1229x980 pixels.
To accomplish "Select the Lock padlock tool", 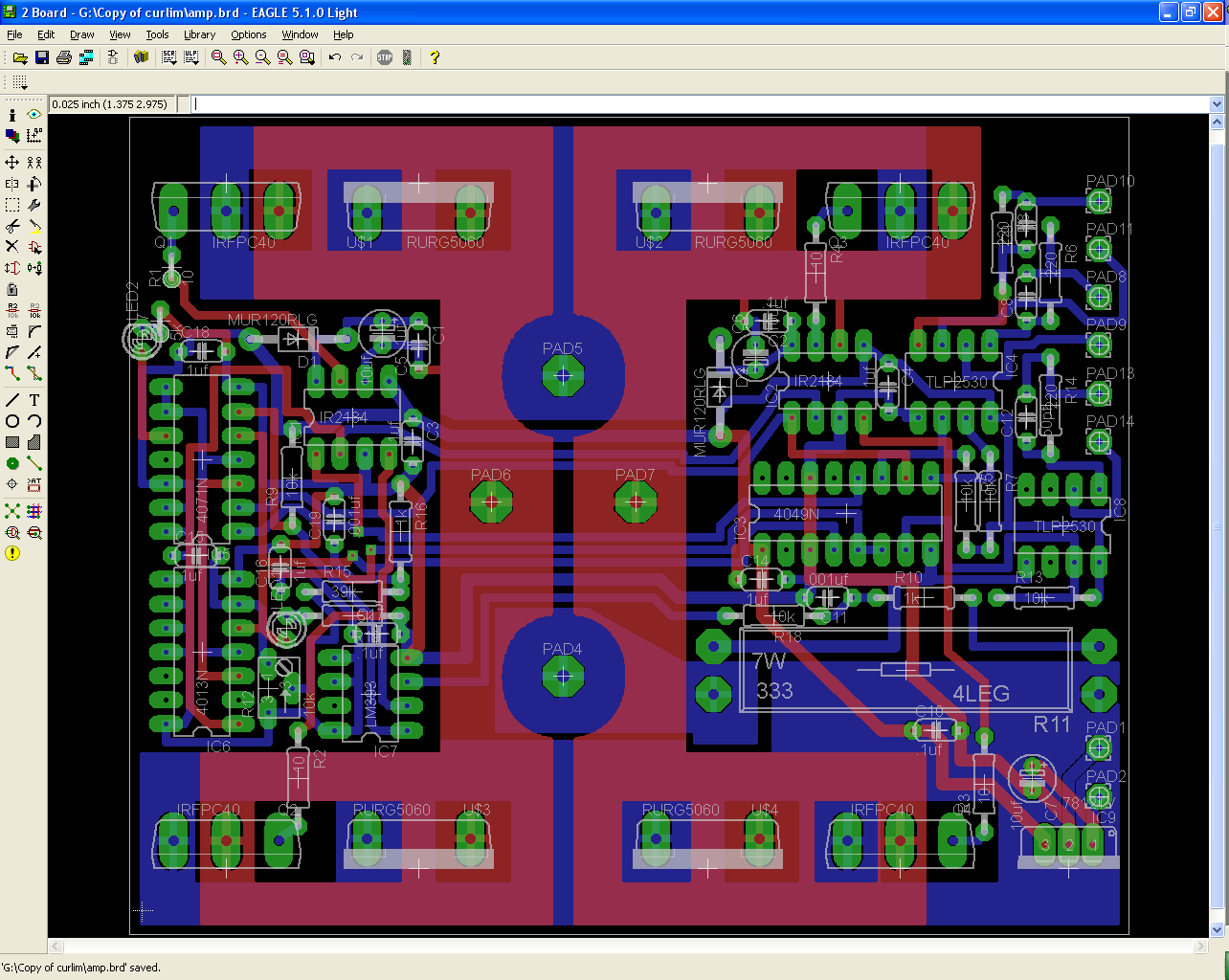I will click(12, 289).
